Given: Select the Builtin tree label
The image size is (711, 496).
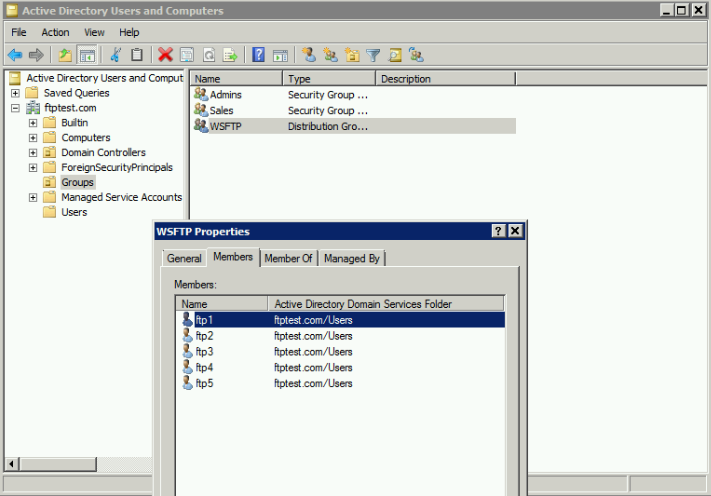Looking at the screenshot, I should click(75, 123).
